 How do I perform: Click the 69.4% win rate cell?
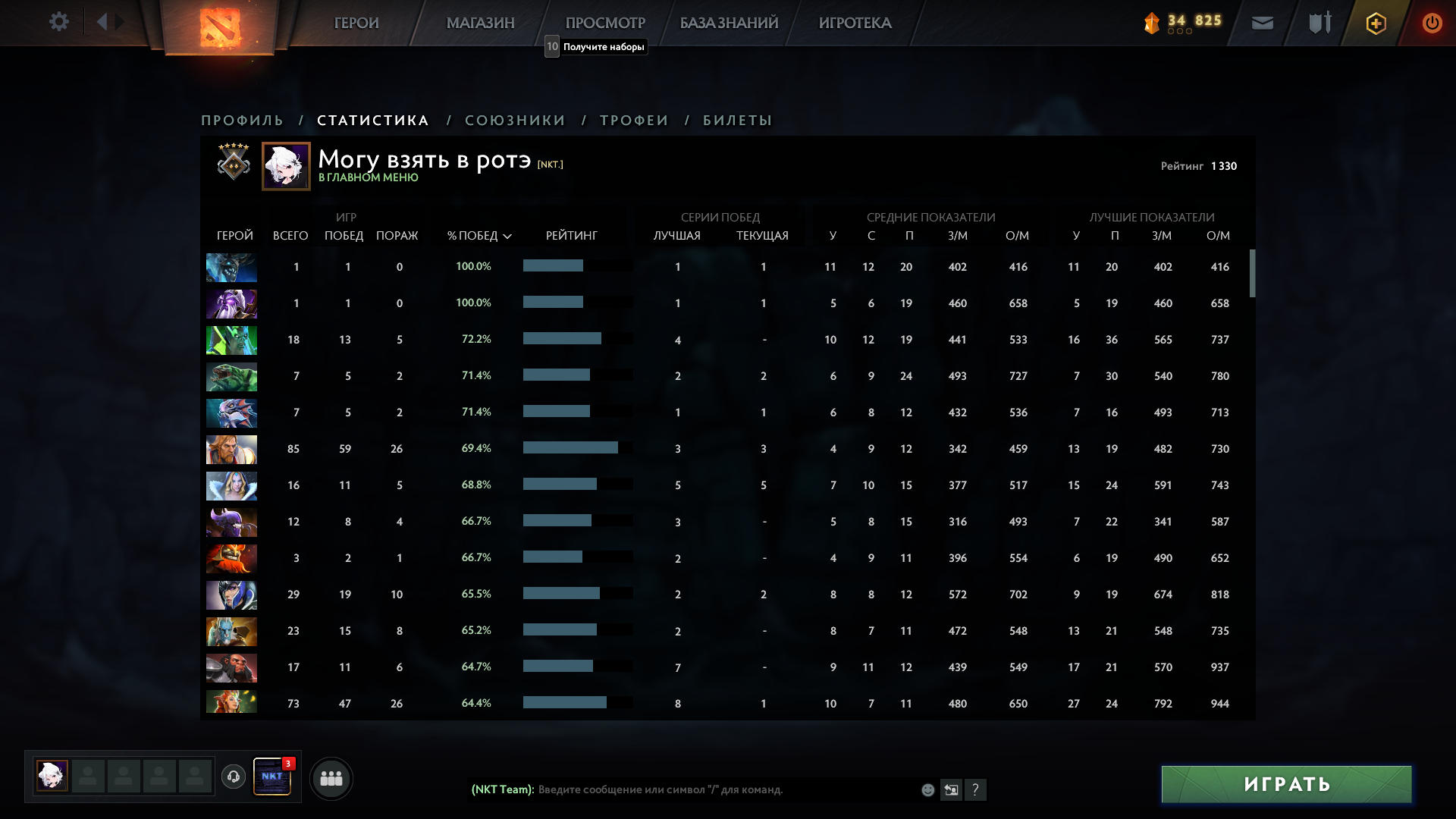coord(476,448)
